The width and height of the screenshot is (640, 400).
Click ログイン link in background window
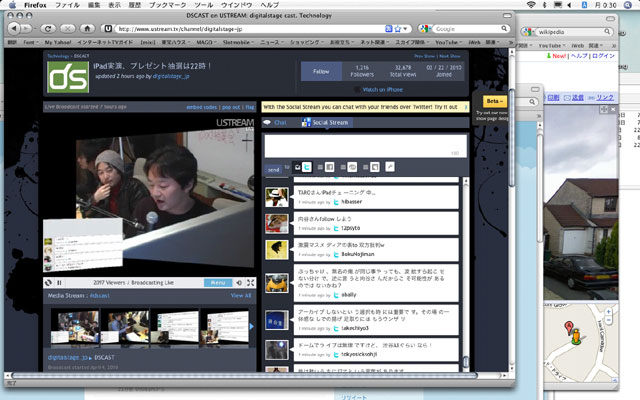point(603,56)
